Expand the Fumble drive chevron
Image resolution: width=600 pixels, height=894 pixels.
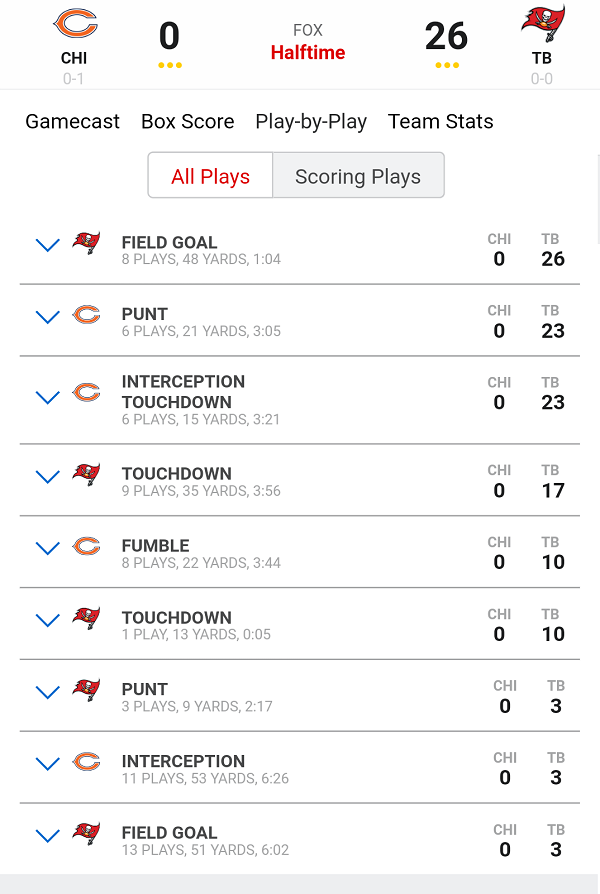47,548
